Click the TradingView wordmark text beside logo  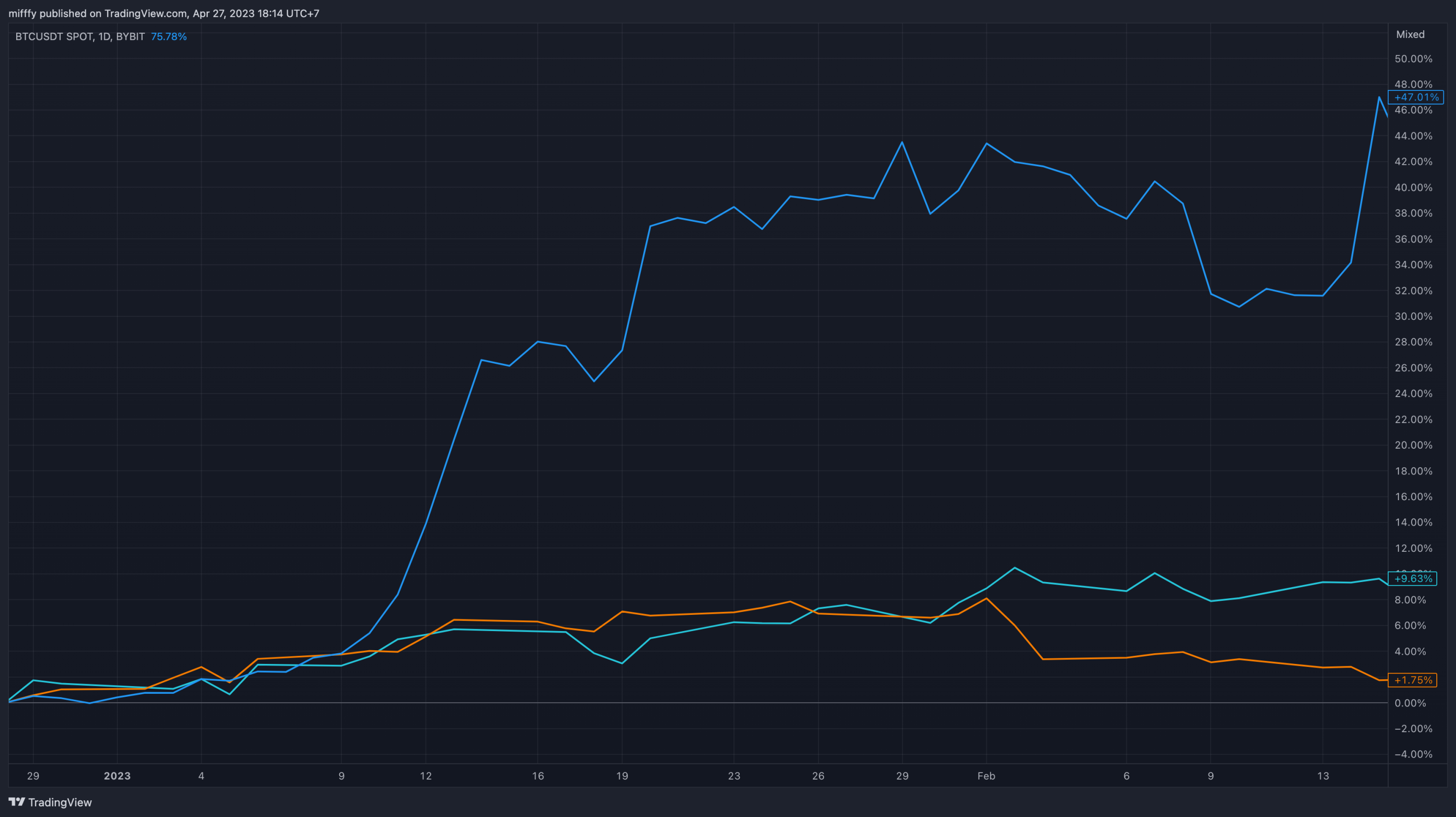point(60,802)
